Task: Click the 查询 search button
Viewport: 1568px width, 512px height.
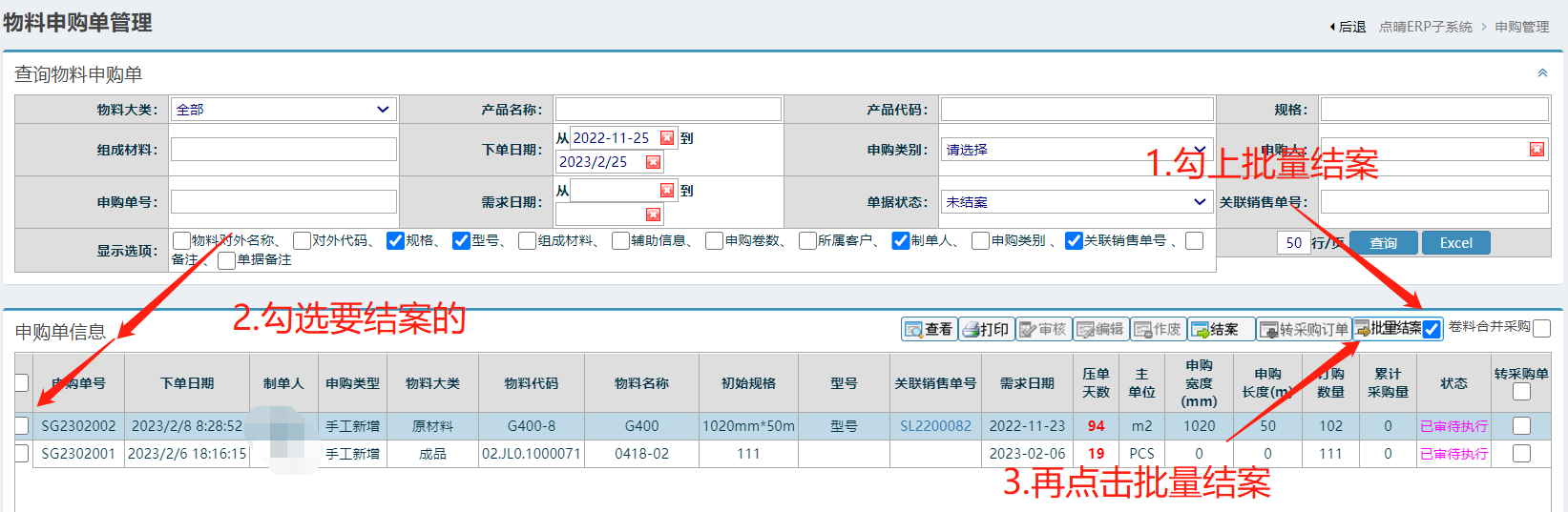Action: (1383, 243)
